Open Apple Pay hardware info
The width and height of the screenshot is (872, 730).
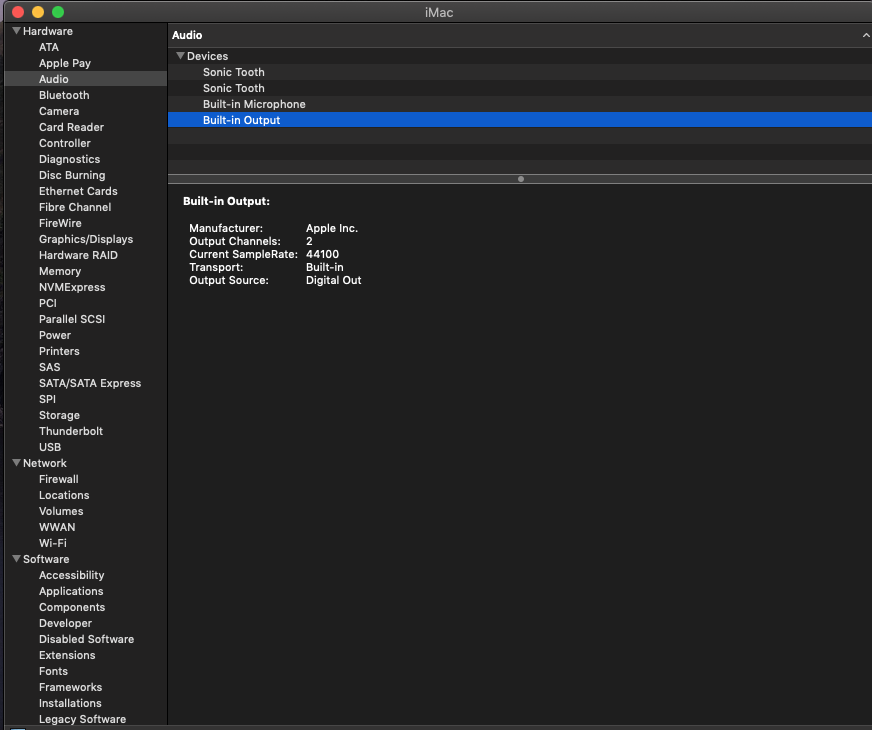tap(65, 63)
